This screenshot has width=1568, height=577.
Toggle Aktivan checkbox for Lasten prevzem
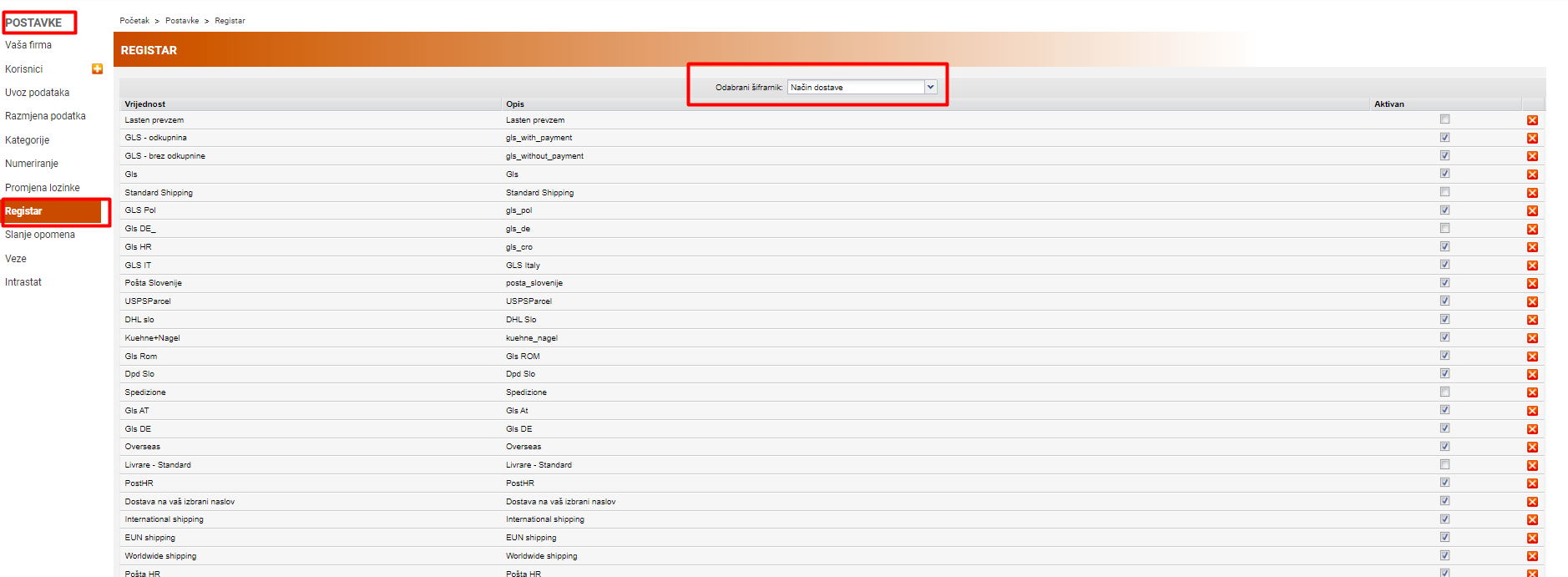(x=1444, y=119)
